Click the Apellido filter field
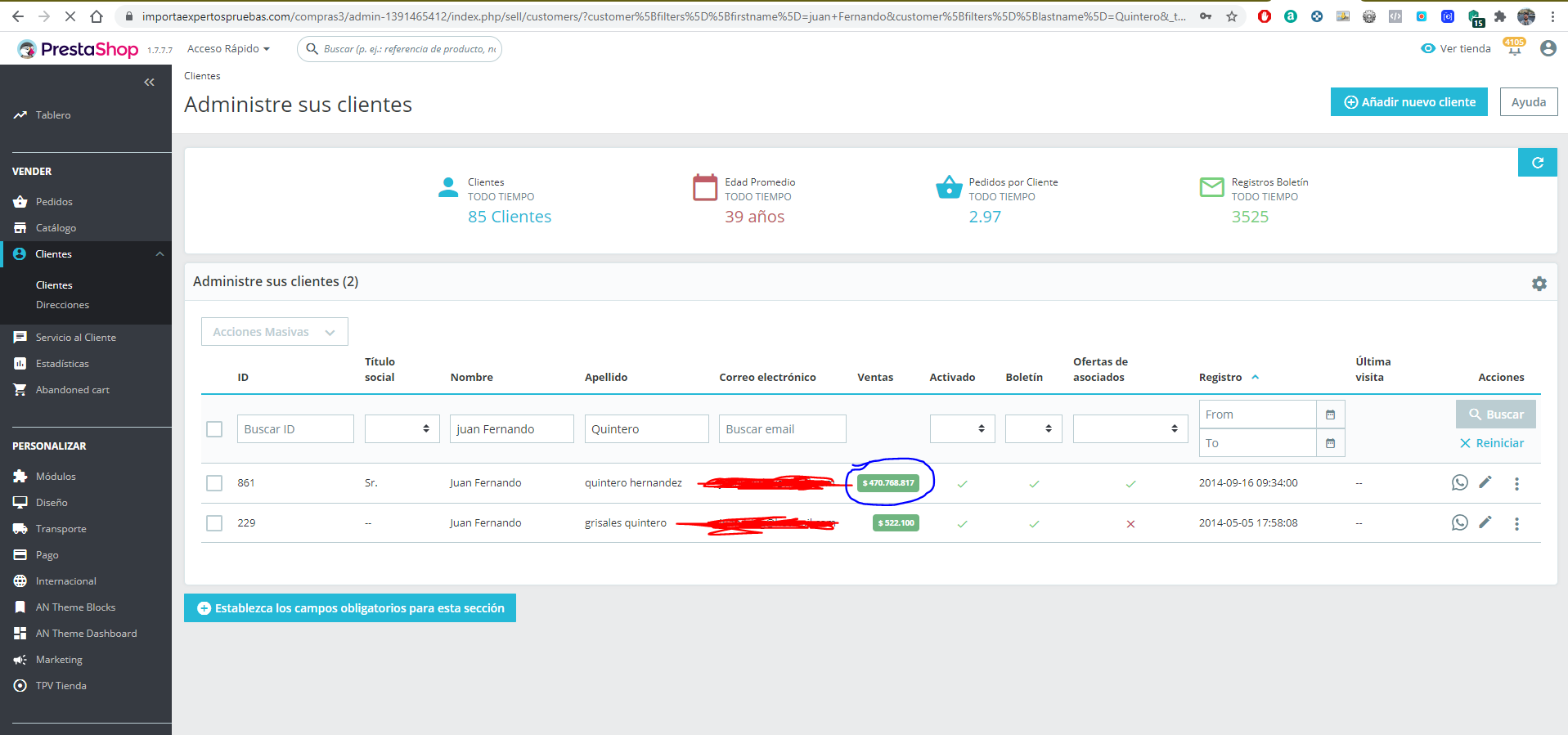Image resolution: width=1568 pixels, height=735 pixels. point(647,429)
